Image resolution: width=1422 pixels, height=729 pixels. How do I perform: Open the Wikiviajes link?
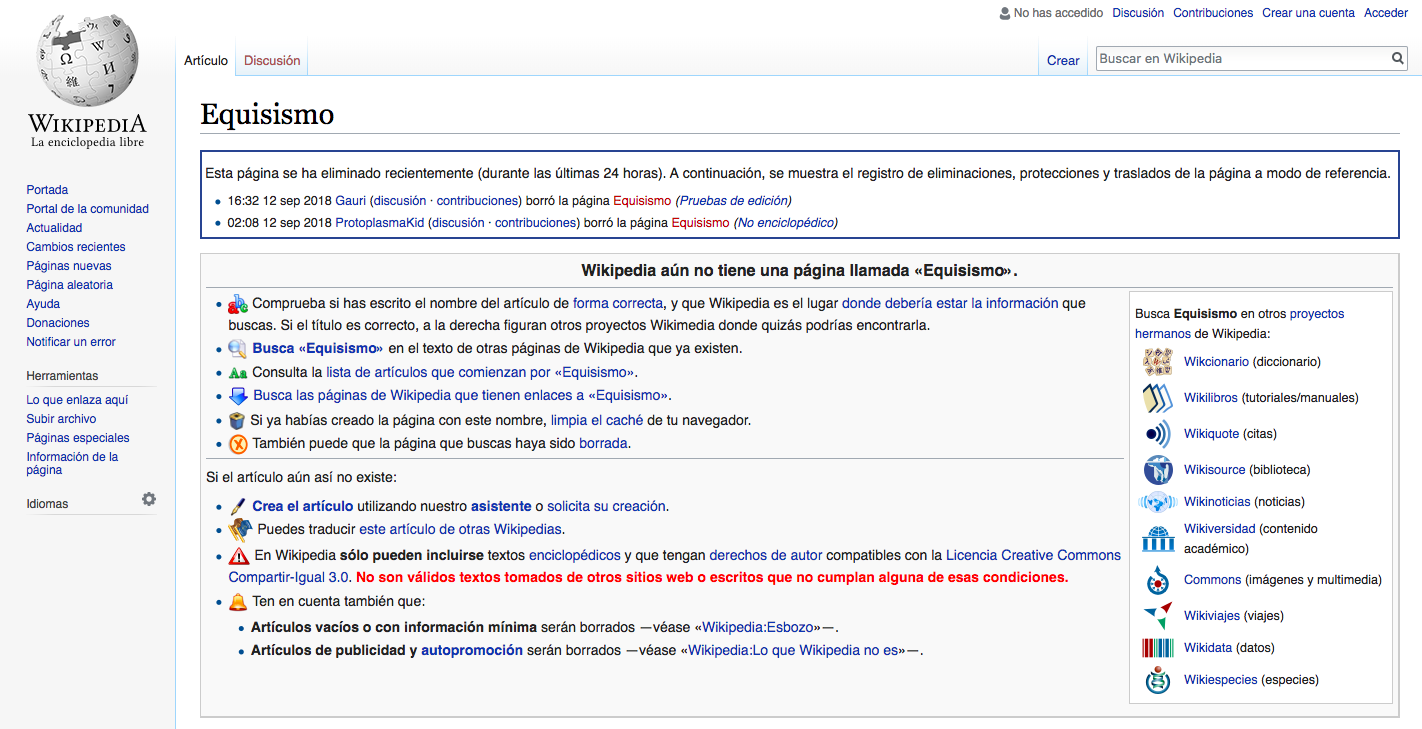point(1212,616)
